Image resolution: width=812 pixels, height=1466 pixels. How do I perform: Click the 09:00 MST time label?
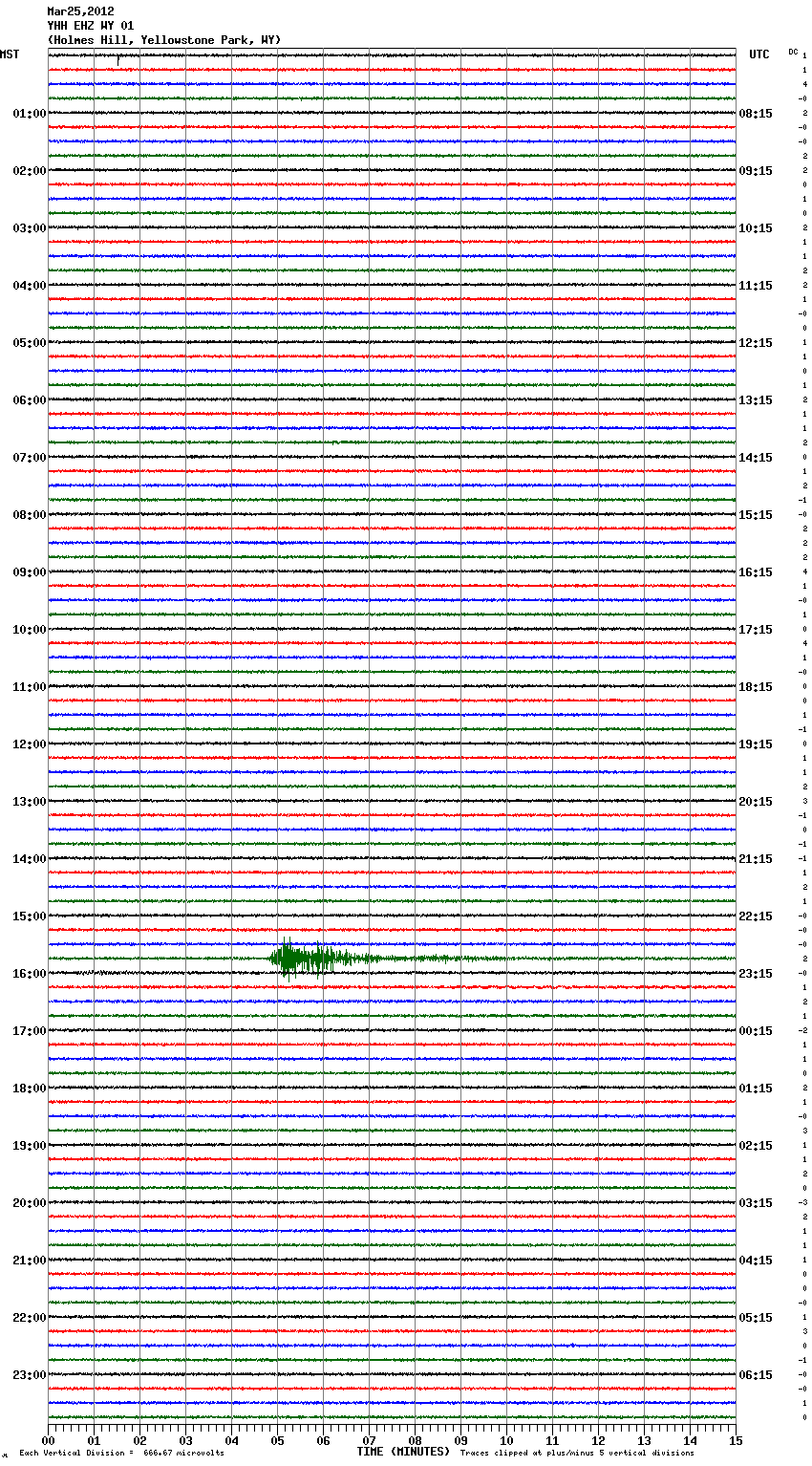[30, 572]
